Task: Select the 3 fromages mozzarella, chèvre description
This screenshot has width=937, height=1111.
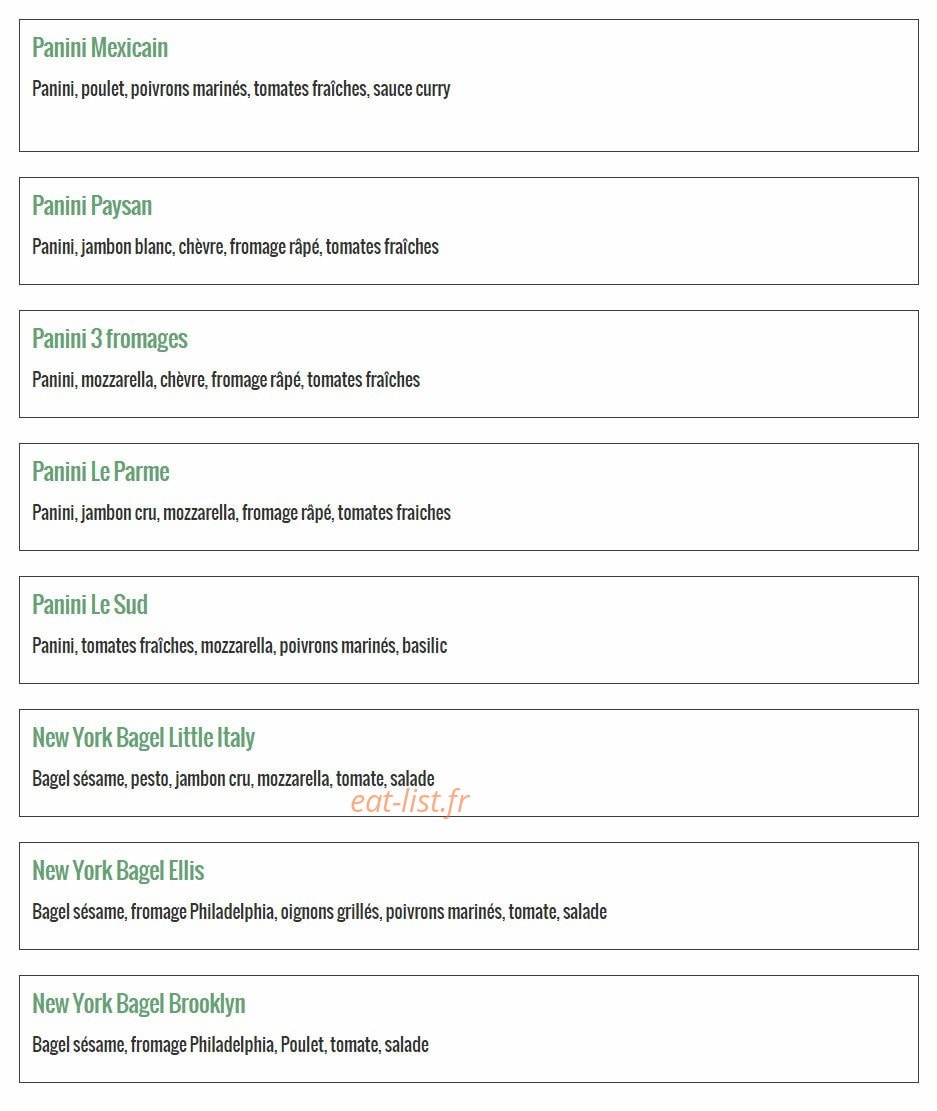Action: pyautogui.click(x=226, y=380)
